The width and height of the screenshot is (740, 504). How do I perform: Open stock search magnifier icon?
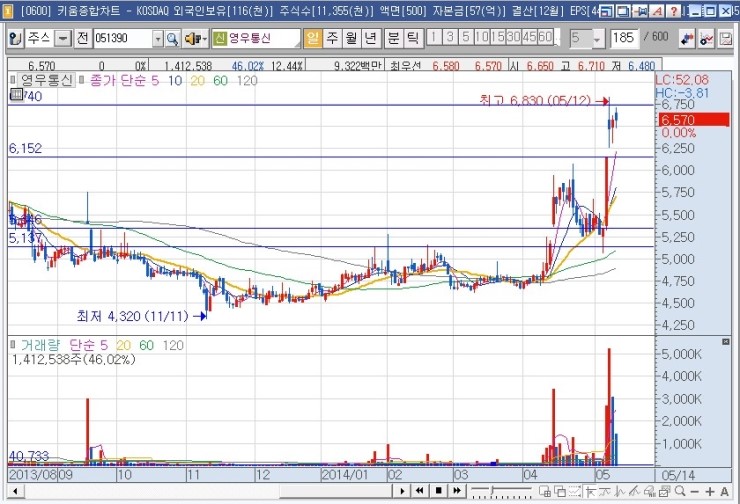click(172, 39)
